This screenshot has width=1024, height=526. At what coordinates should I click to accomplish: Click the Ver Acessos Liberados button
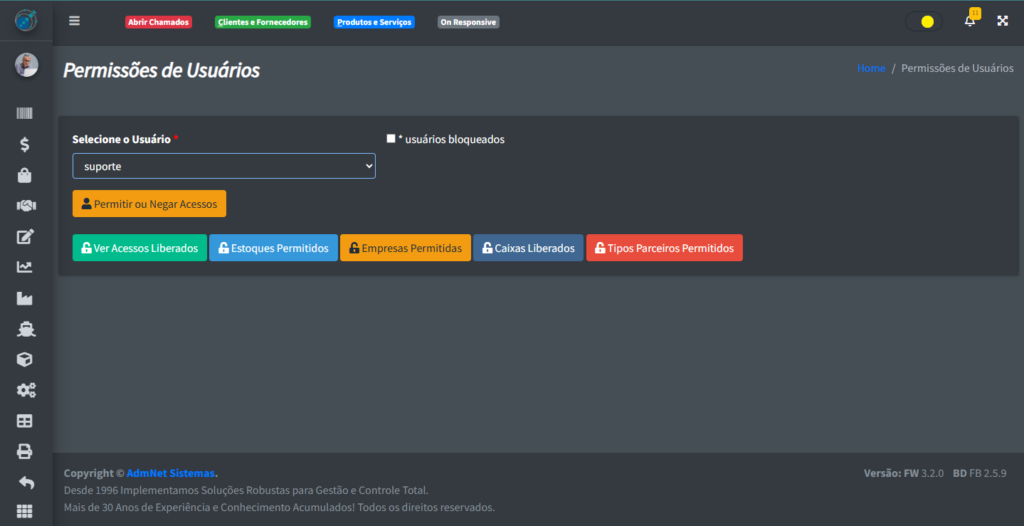[x=139, y=248]
